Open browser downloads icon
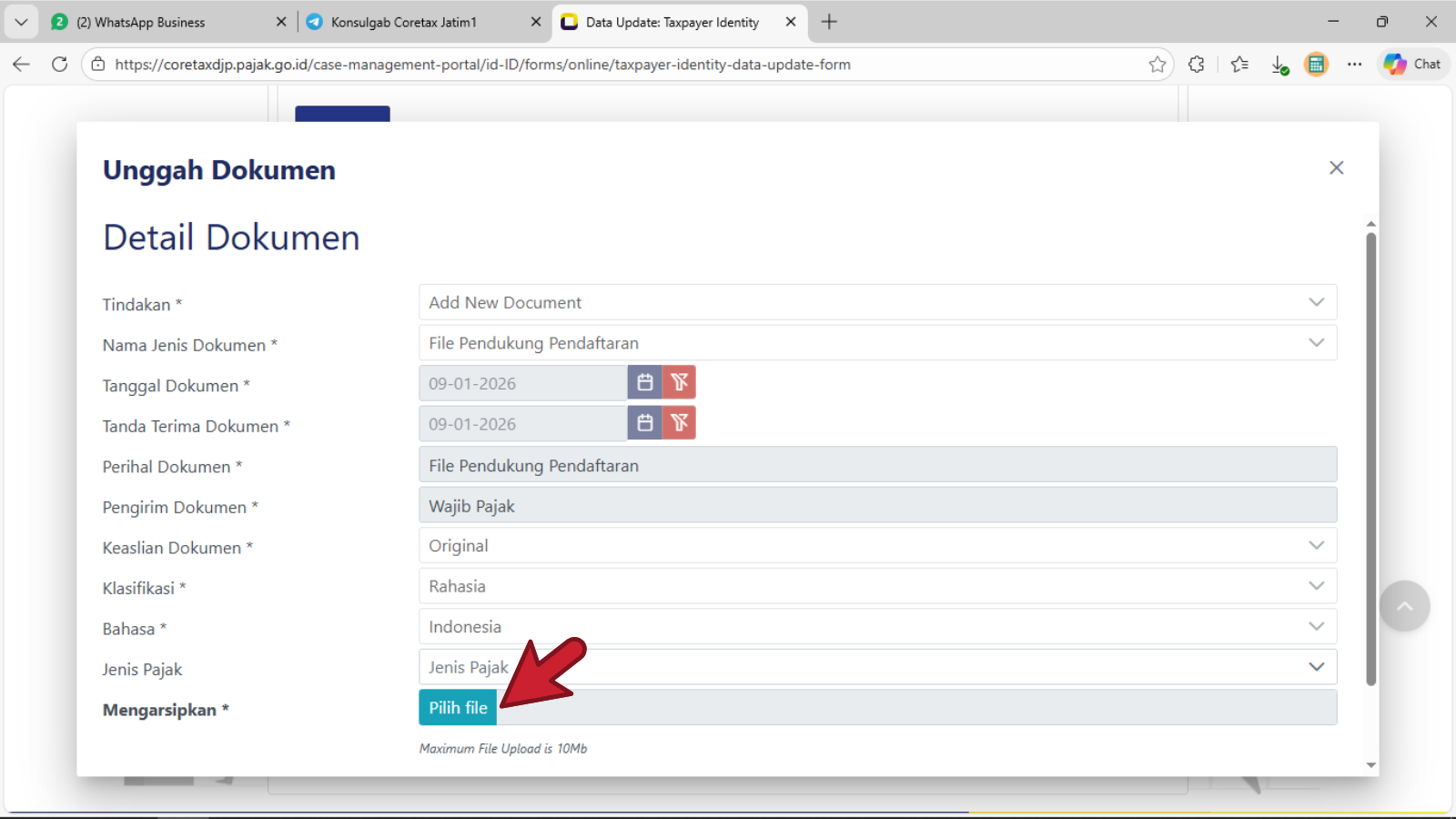This screenshot has height=819, width=1456. point(1279,65)
